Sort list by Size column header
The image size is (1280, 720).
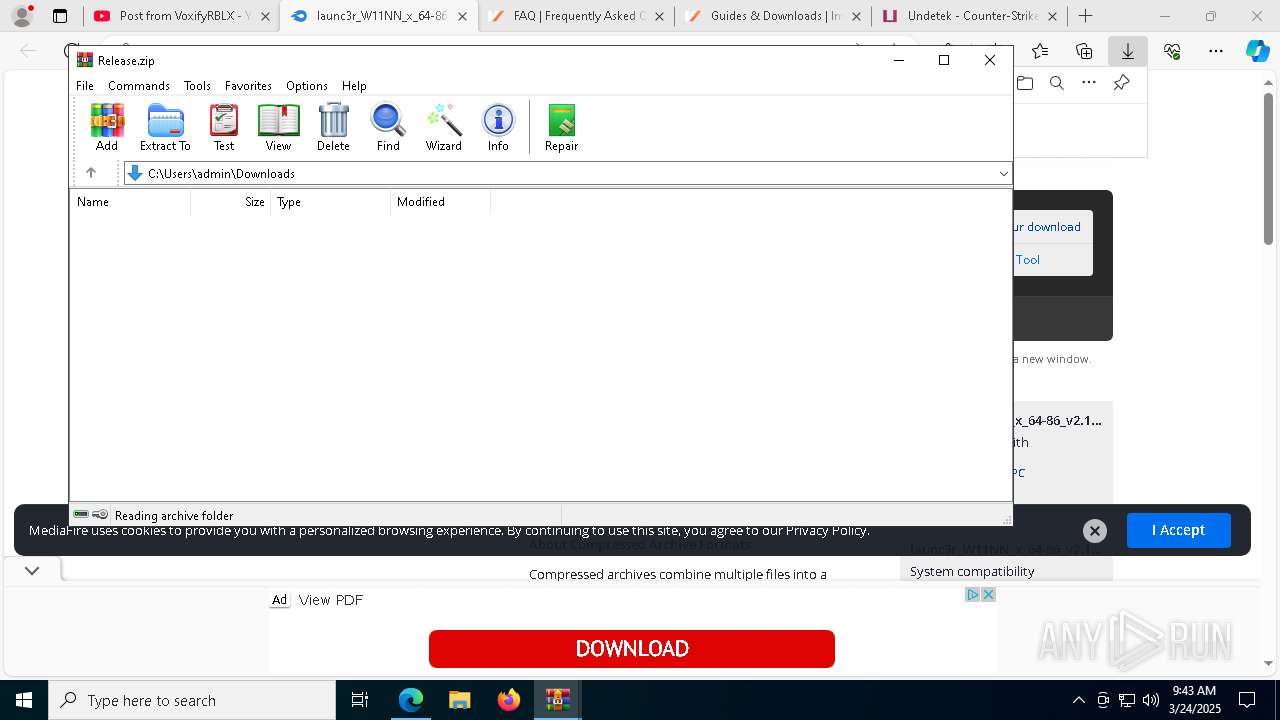(231, 202)
